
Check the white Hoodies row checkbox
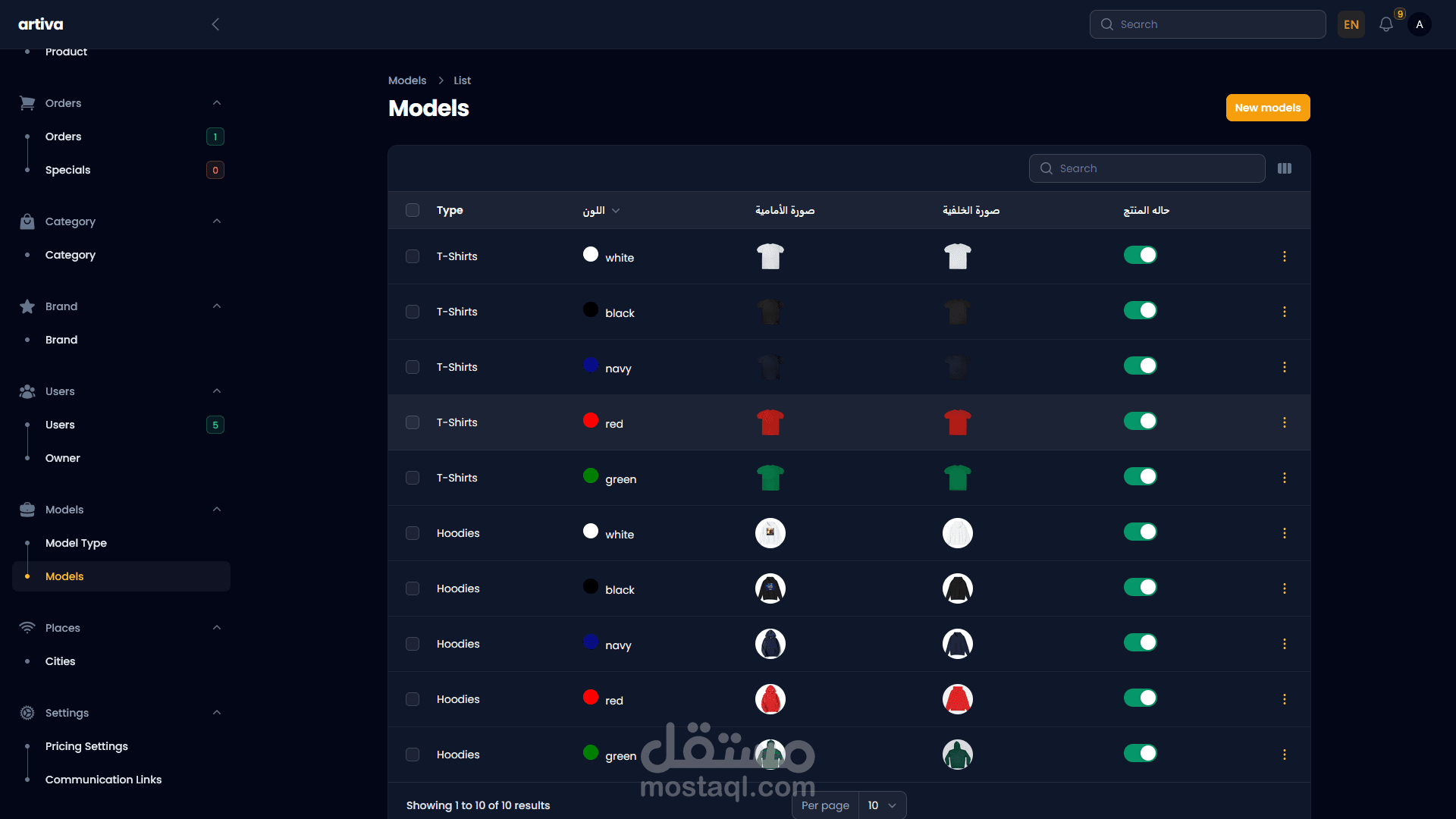[x=413, y=533]
